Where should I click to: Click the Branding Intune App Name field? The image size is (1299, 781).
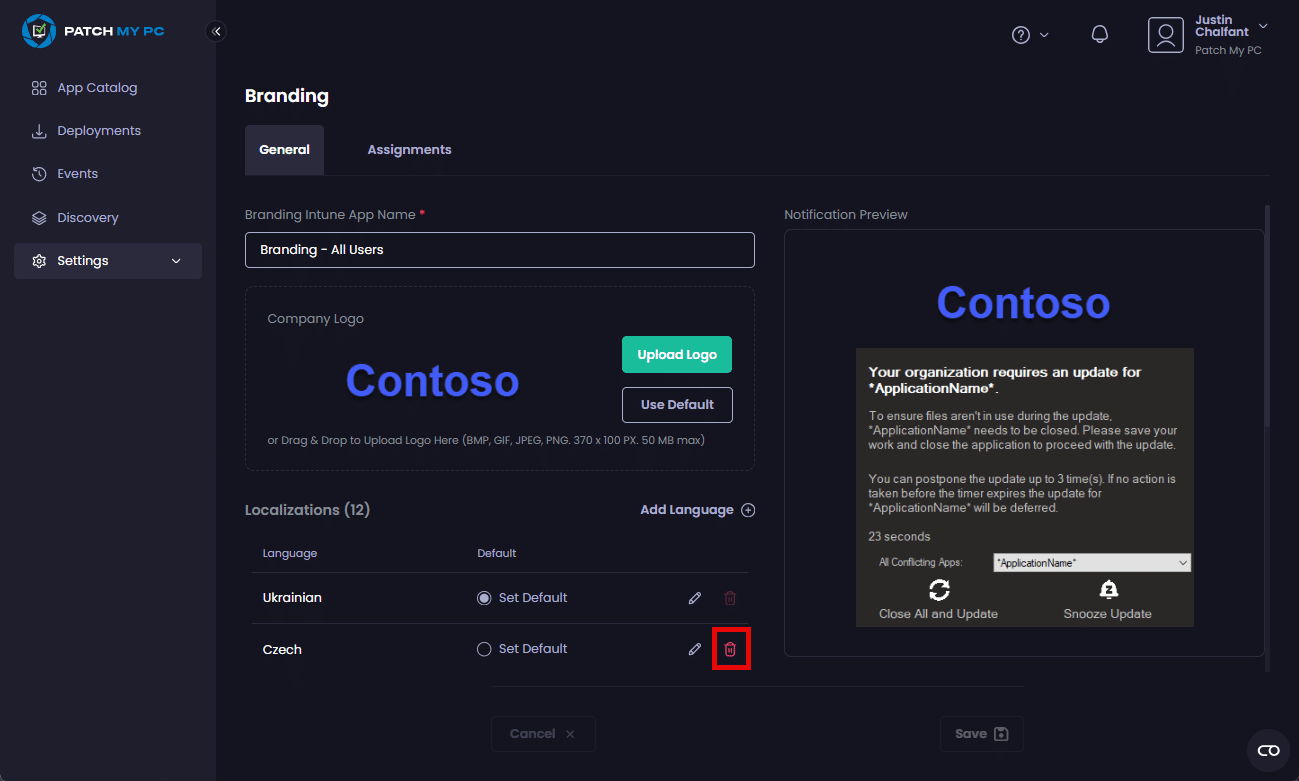click(499, 250)
